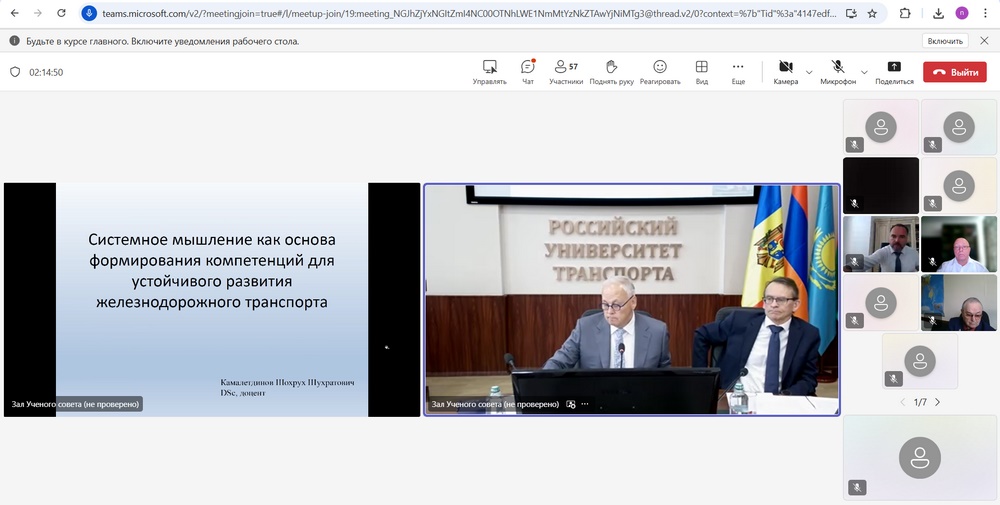Screen dimensions: 1000x505
Task: Open browser downloads
Action: [x=938, y=13]
